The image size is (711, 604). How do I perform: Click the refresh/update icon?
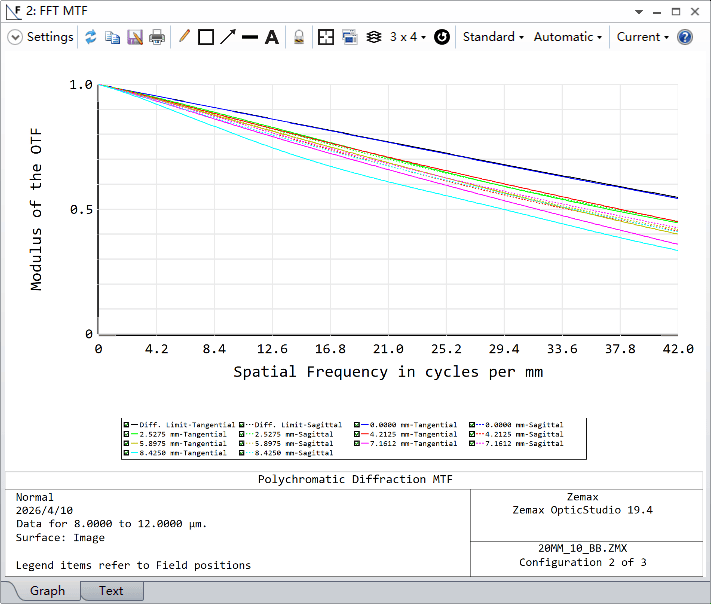point(91,37)
